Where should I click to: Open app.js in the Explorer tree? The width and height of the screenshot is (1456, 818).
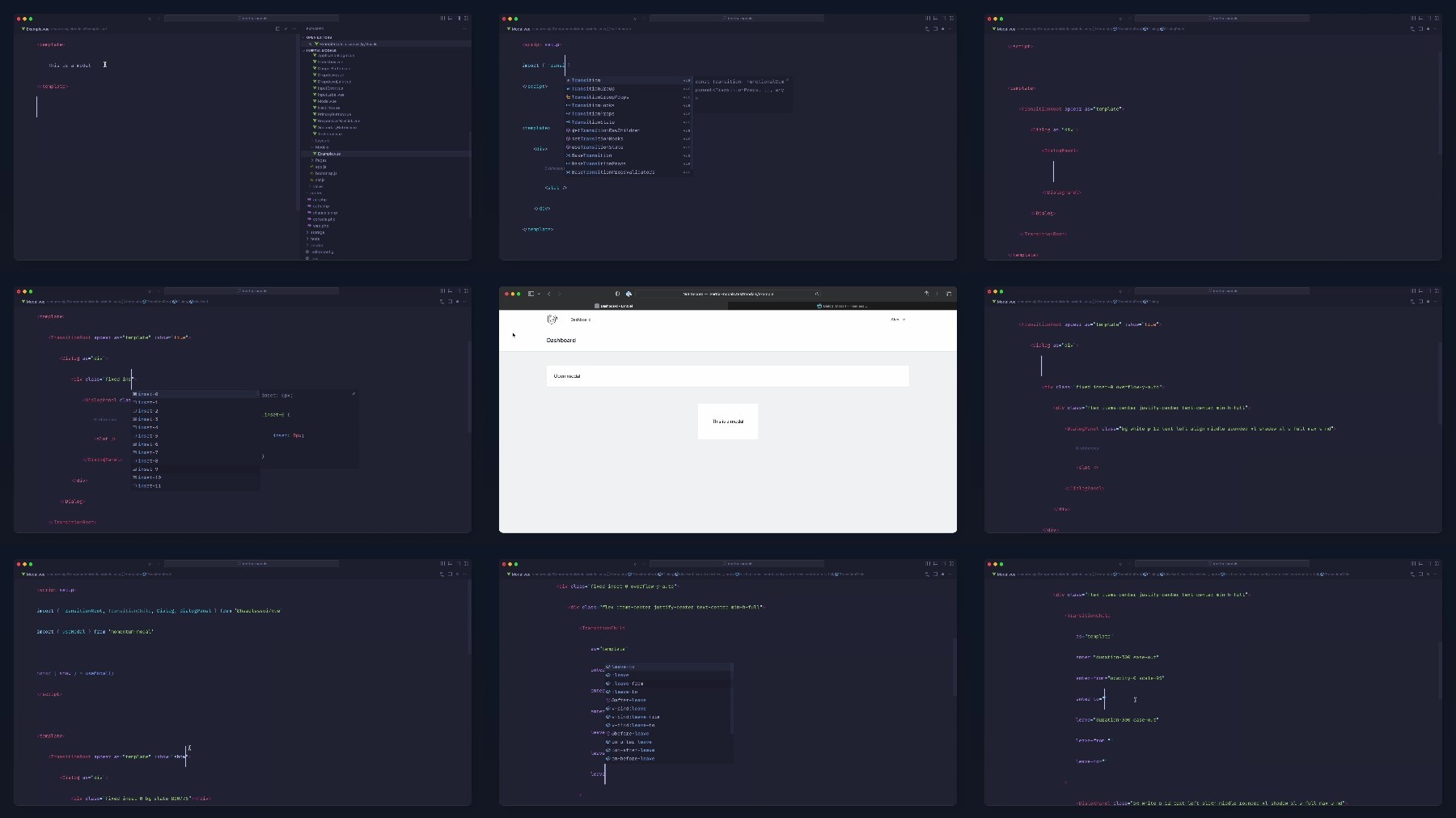point(319,167)
